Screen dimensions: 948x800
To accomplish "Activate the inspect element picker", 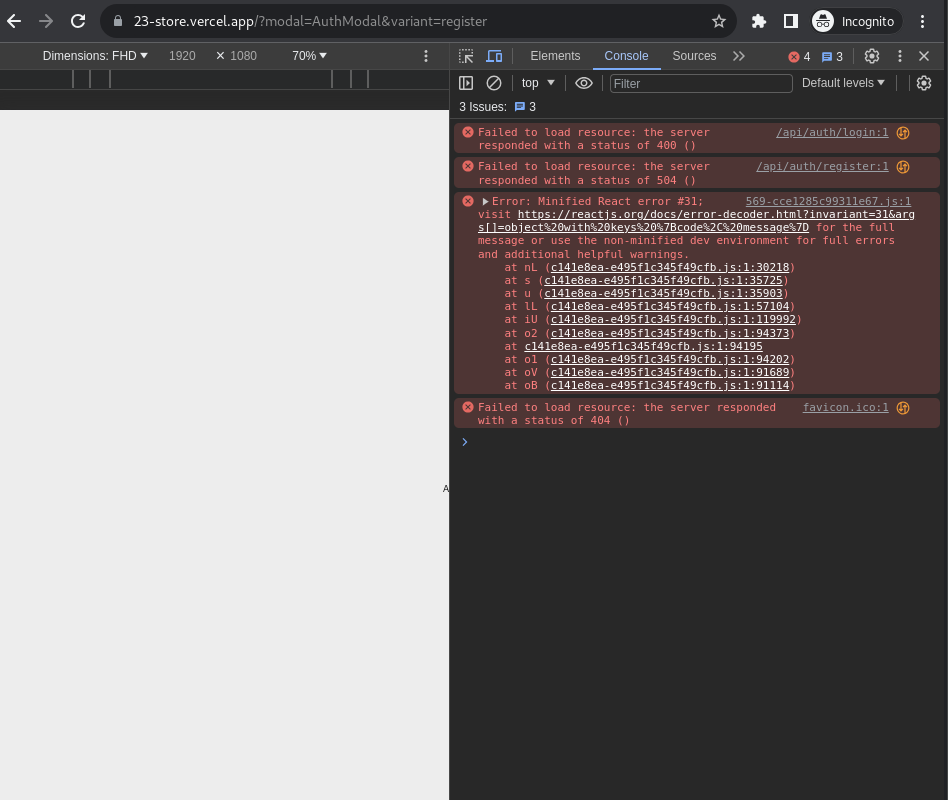I will coord(466,56).
